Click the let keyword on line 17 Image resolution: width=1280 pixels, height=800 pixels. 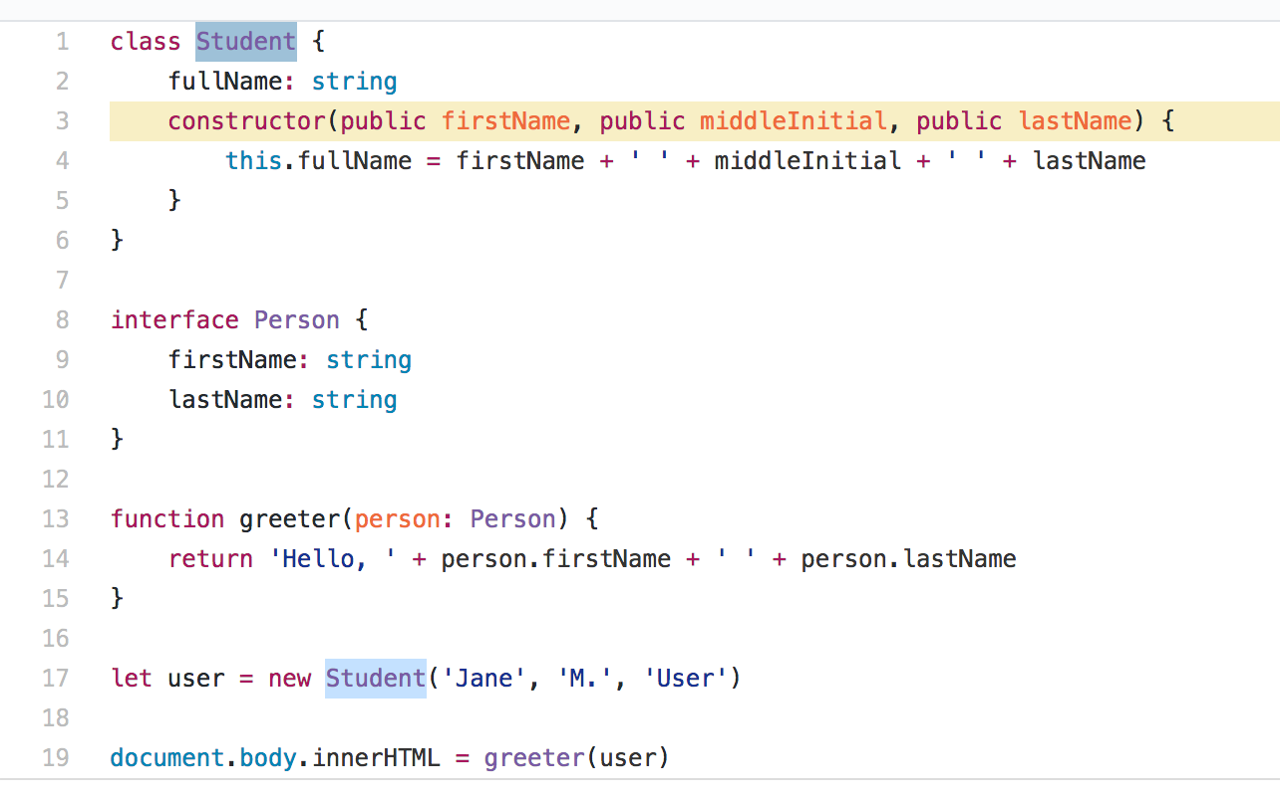point(132,678)
